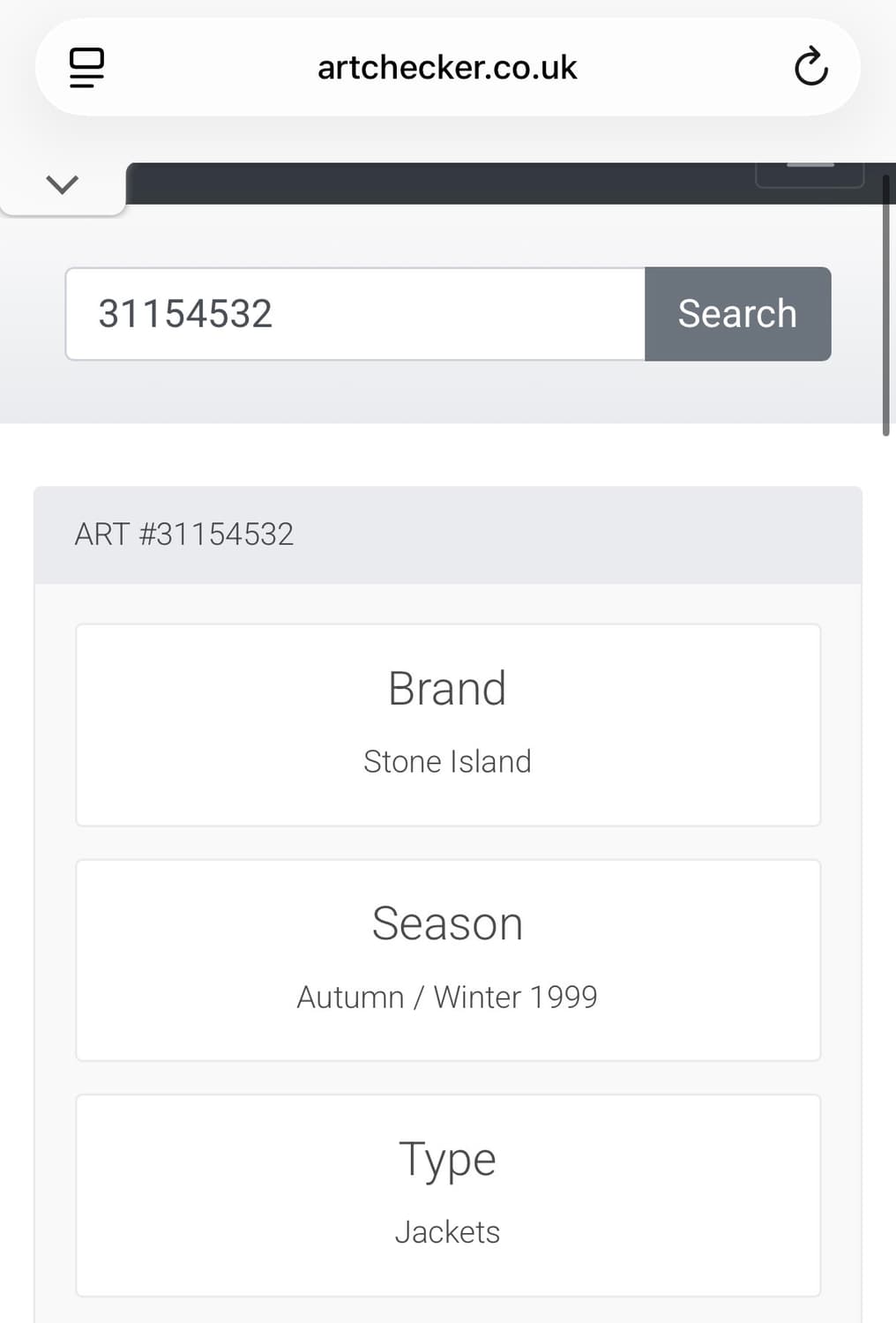Image resolution: width=896 pixels, height=1323 pixels.
Task: Reload the artchecker.co.uk page
Action: [x=810, y=67]
